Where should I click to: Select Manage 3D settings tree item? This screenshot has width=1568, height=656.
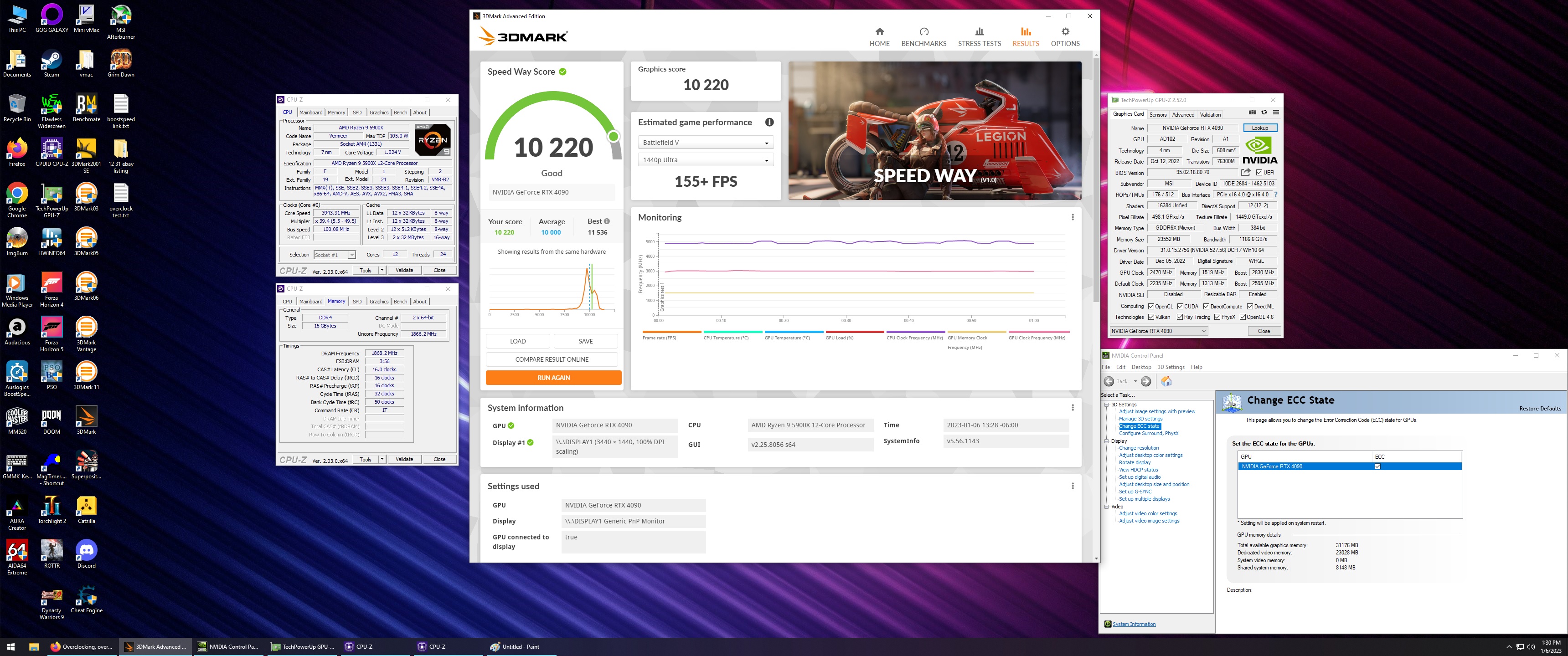1140,419
